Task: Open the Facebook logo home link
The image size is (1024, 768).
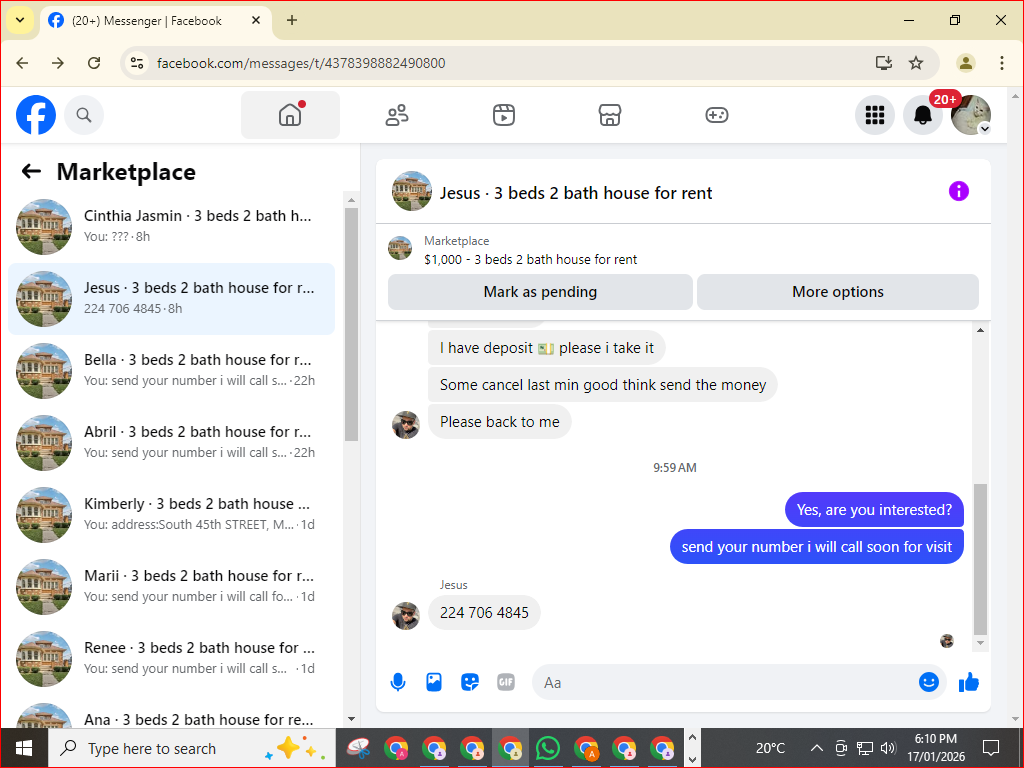Action: tap(36, 115)
